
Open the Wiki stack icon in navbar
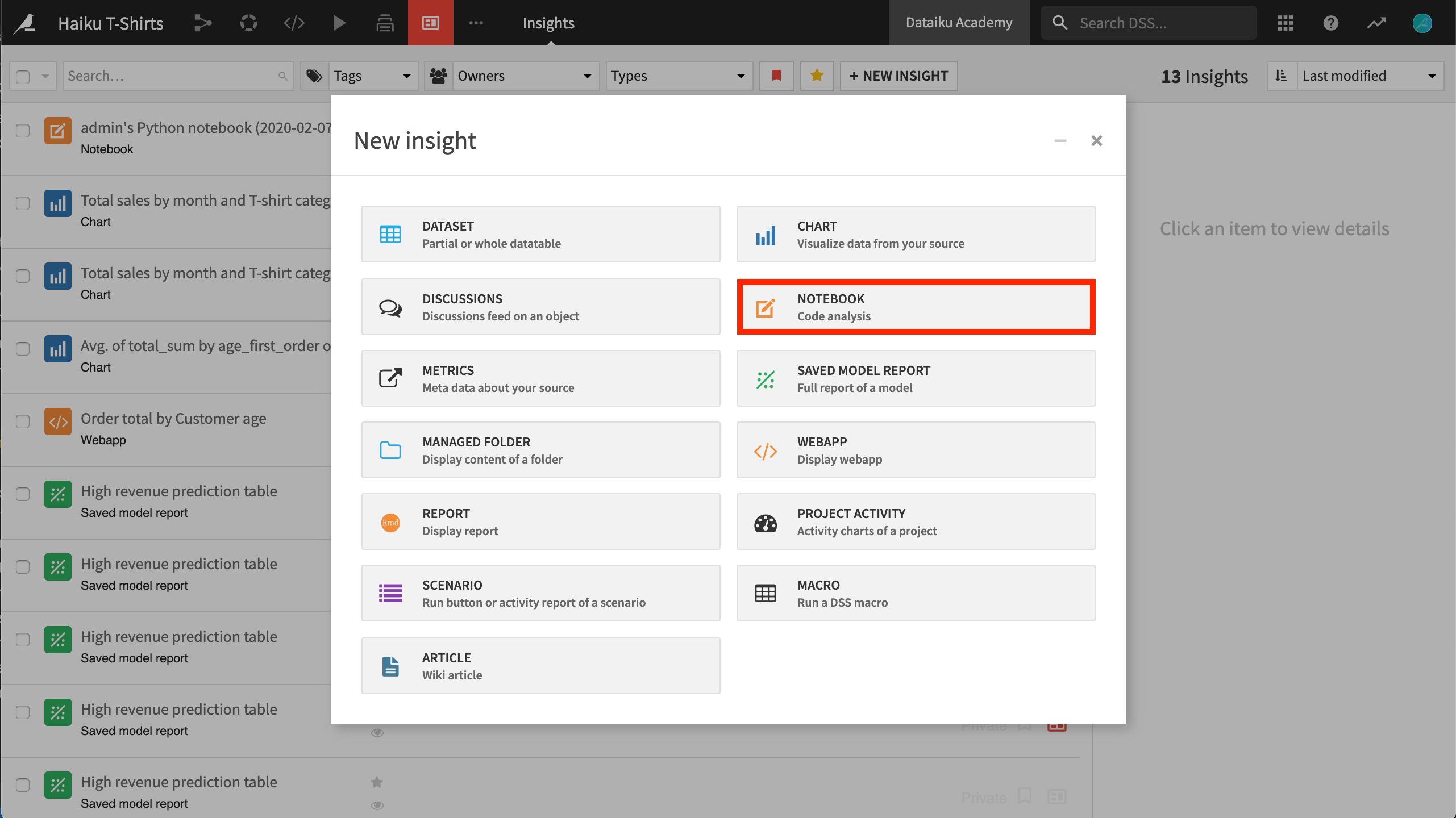click(x=385, y=23)
